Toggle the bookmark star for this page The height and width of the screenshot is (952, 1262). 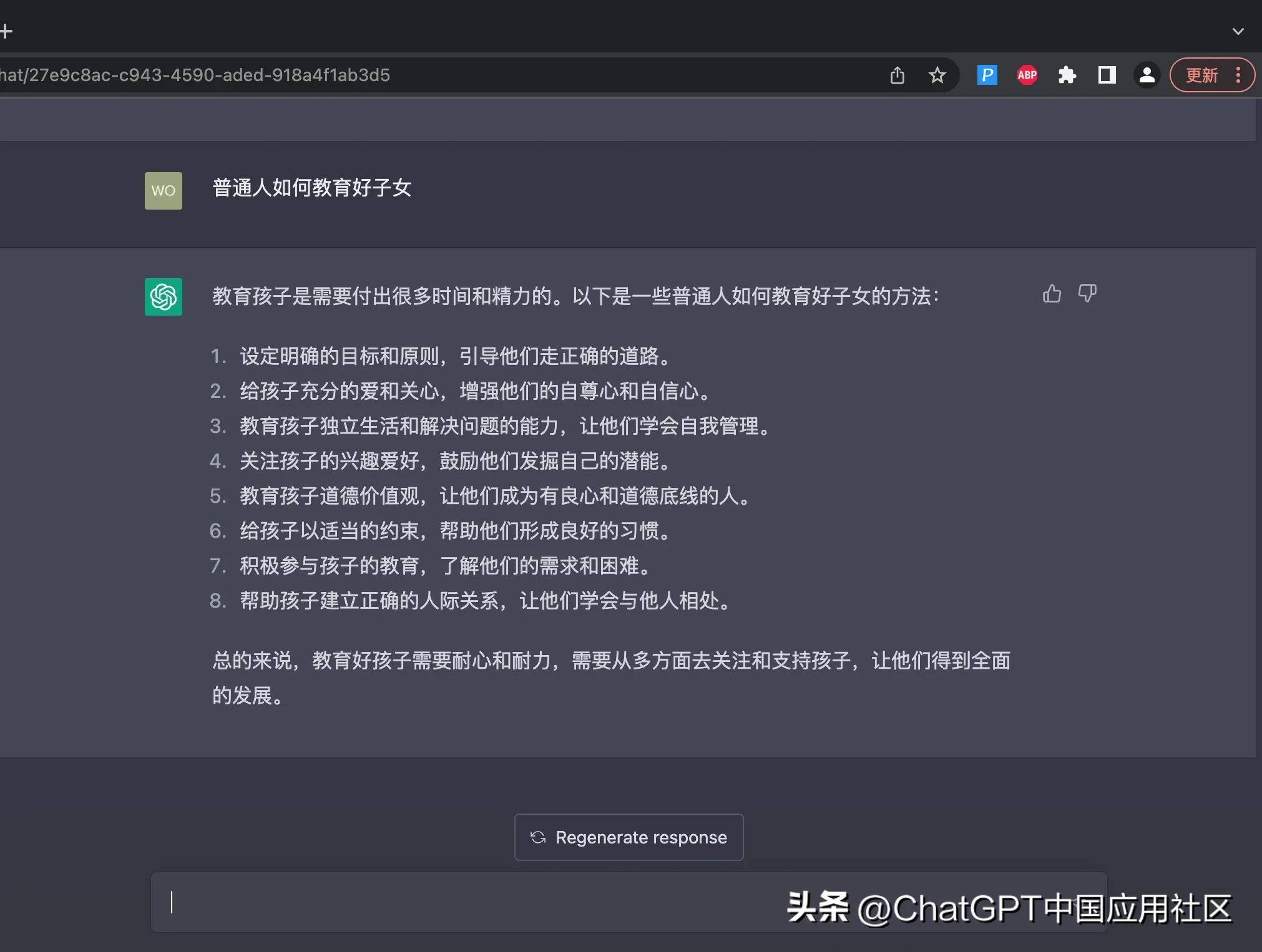click(937, 75)
